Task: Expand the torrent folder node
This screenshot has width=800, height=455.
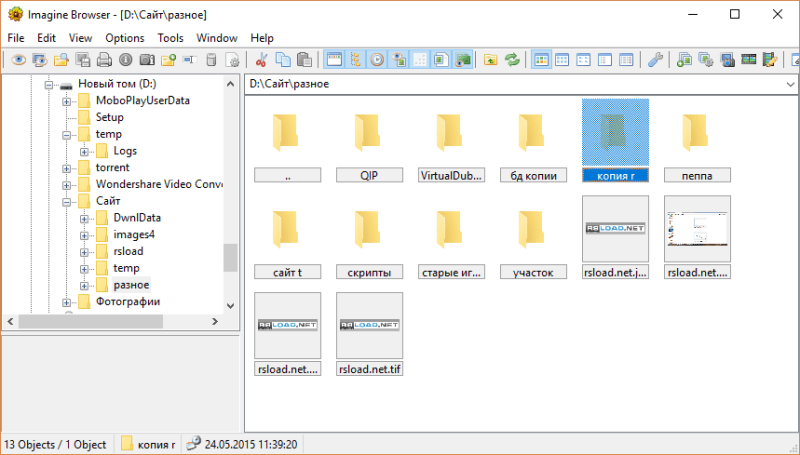Action: [x=66, y=169]
